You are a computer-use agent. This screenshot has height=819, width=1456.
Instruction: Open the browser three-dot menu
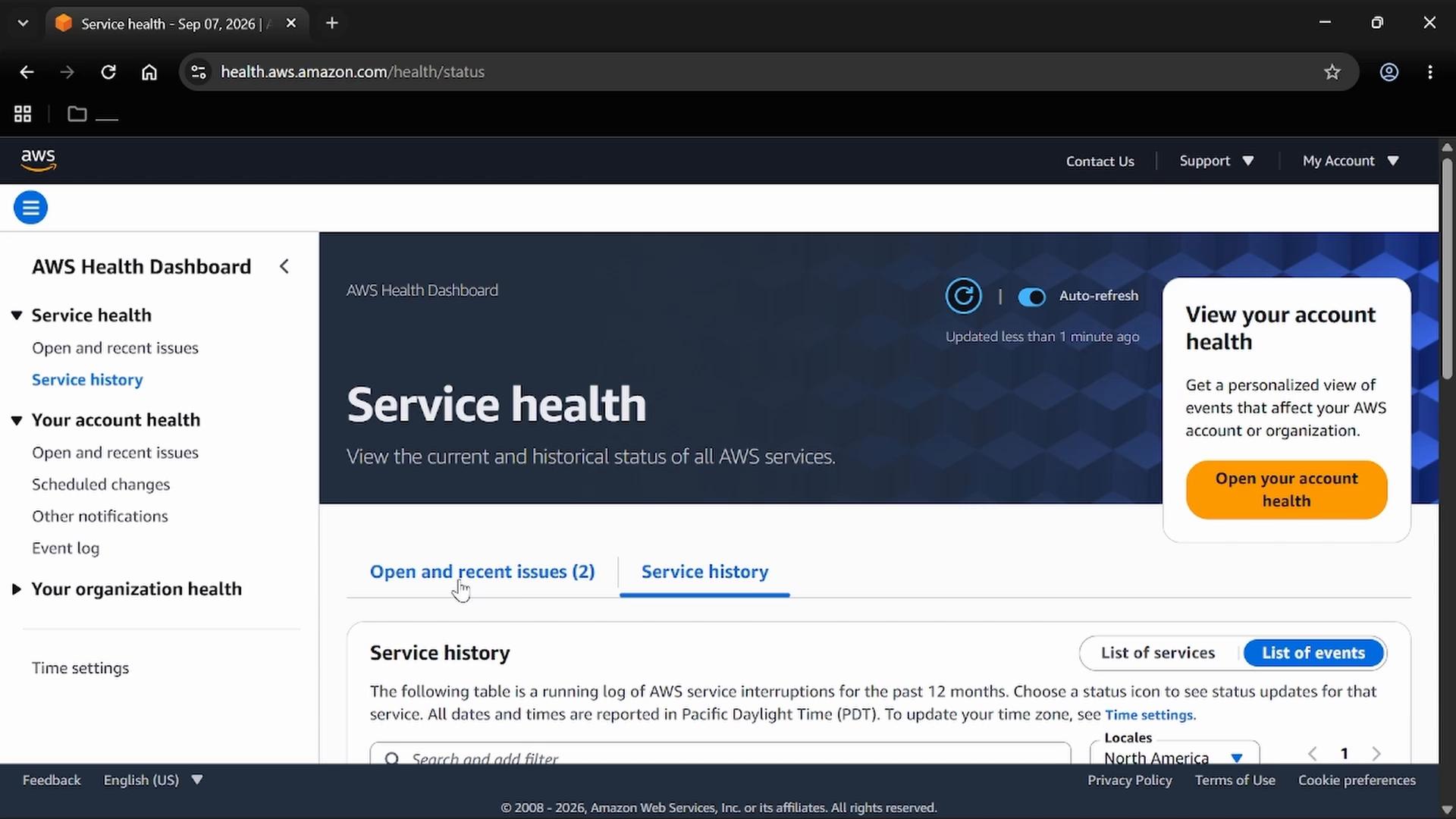[1430, 72]
